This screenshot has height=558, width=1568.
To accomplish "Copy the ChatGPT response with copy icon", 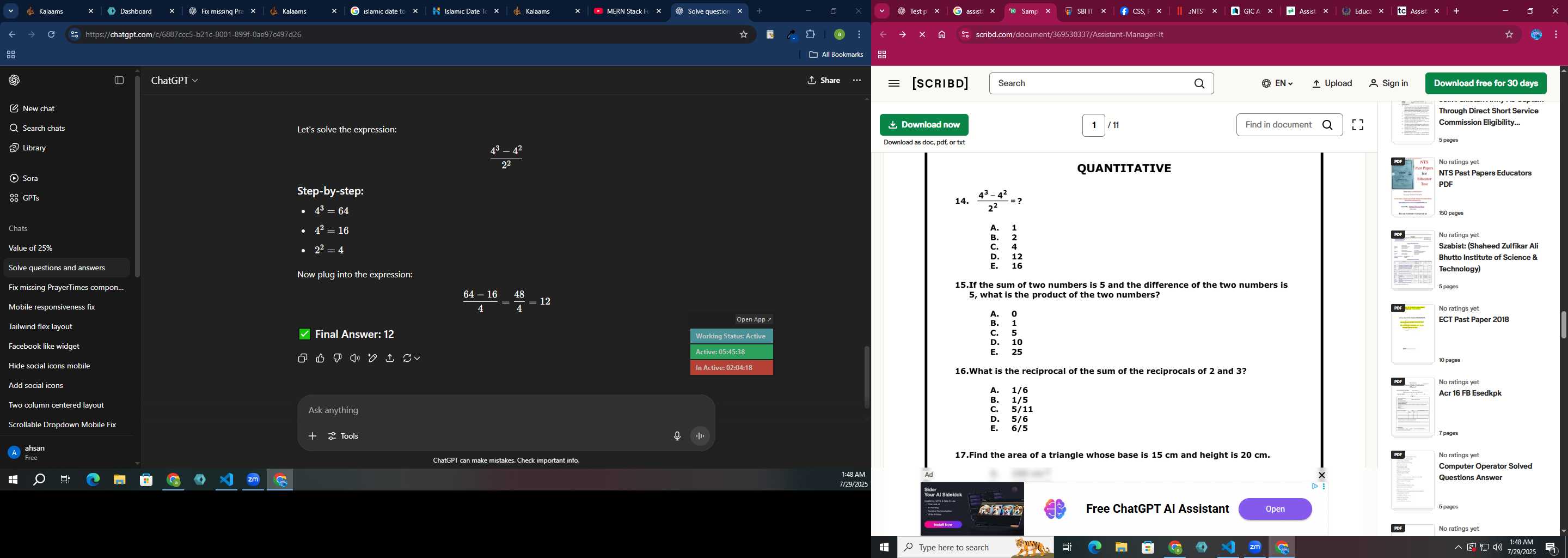I will pyautogui.click(x=303, y=358).
